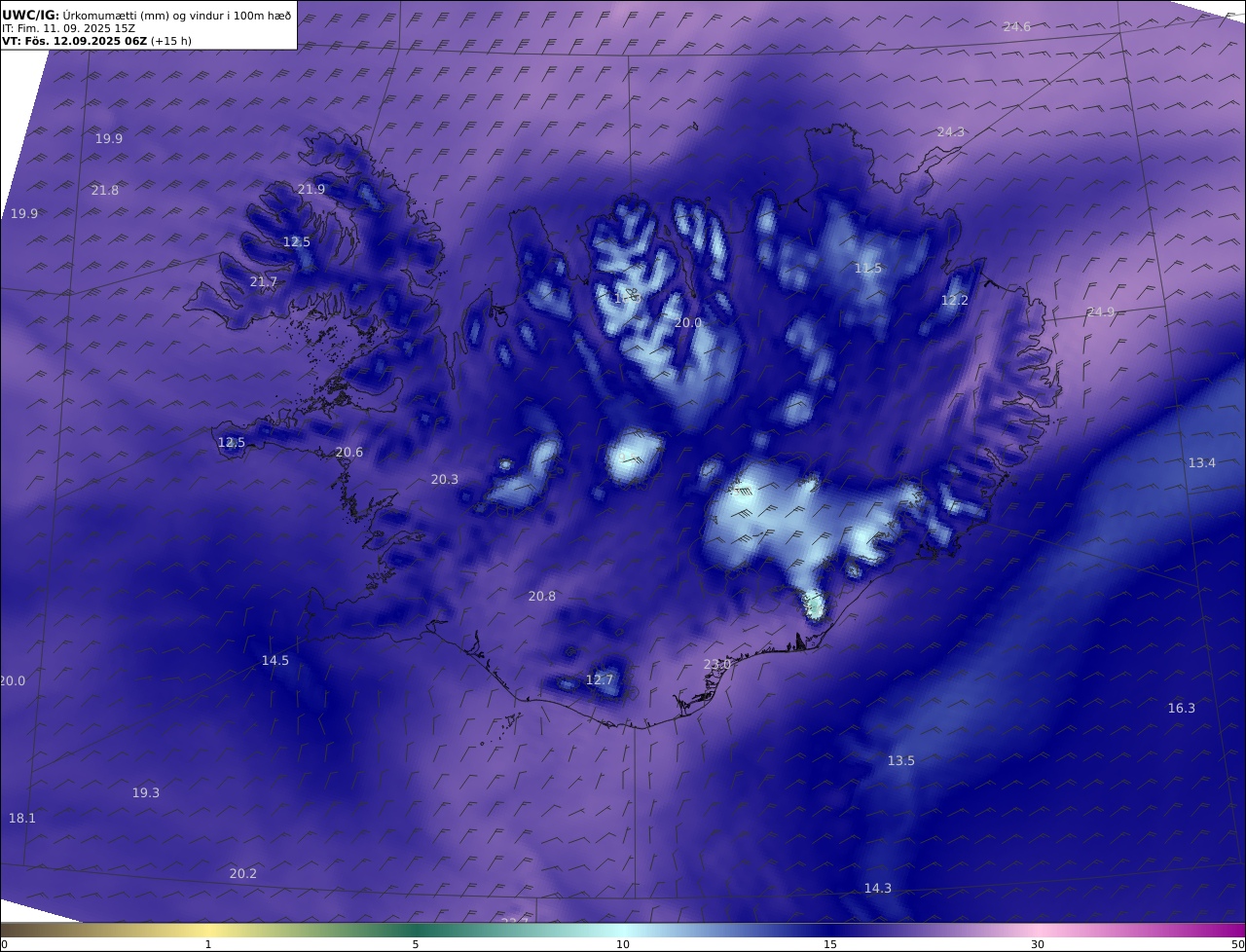
Task: Click the color scale tick label 30
Action: click(1038, 944)
